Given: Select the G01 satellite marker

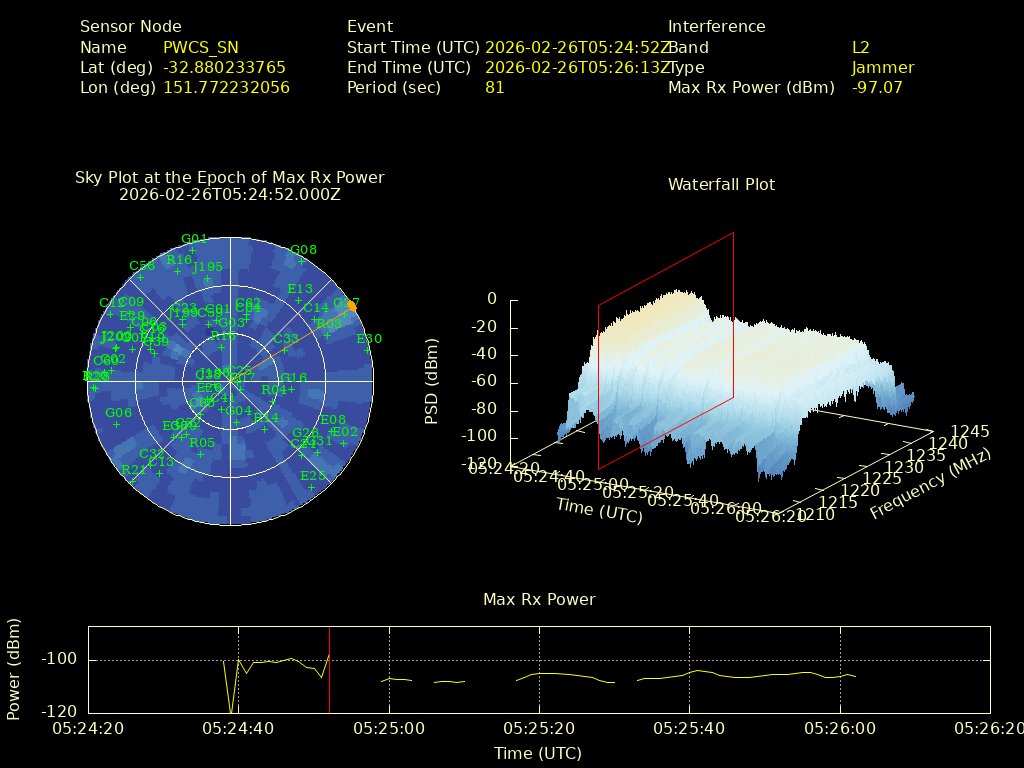Looking at the screenshot, I should [194, 248].
